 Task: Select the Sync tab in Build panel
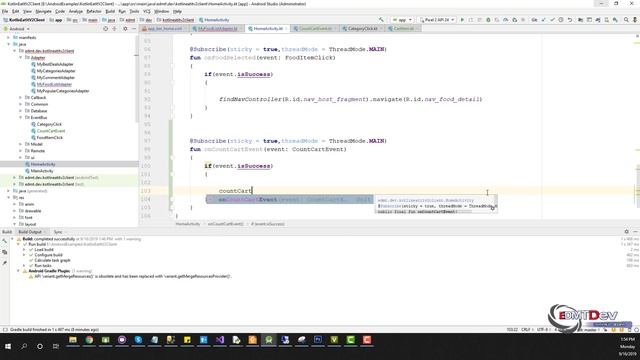pyautogui.click(x=58, y=232)
